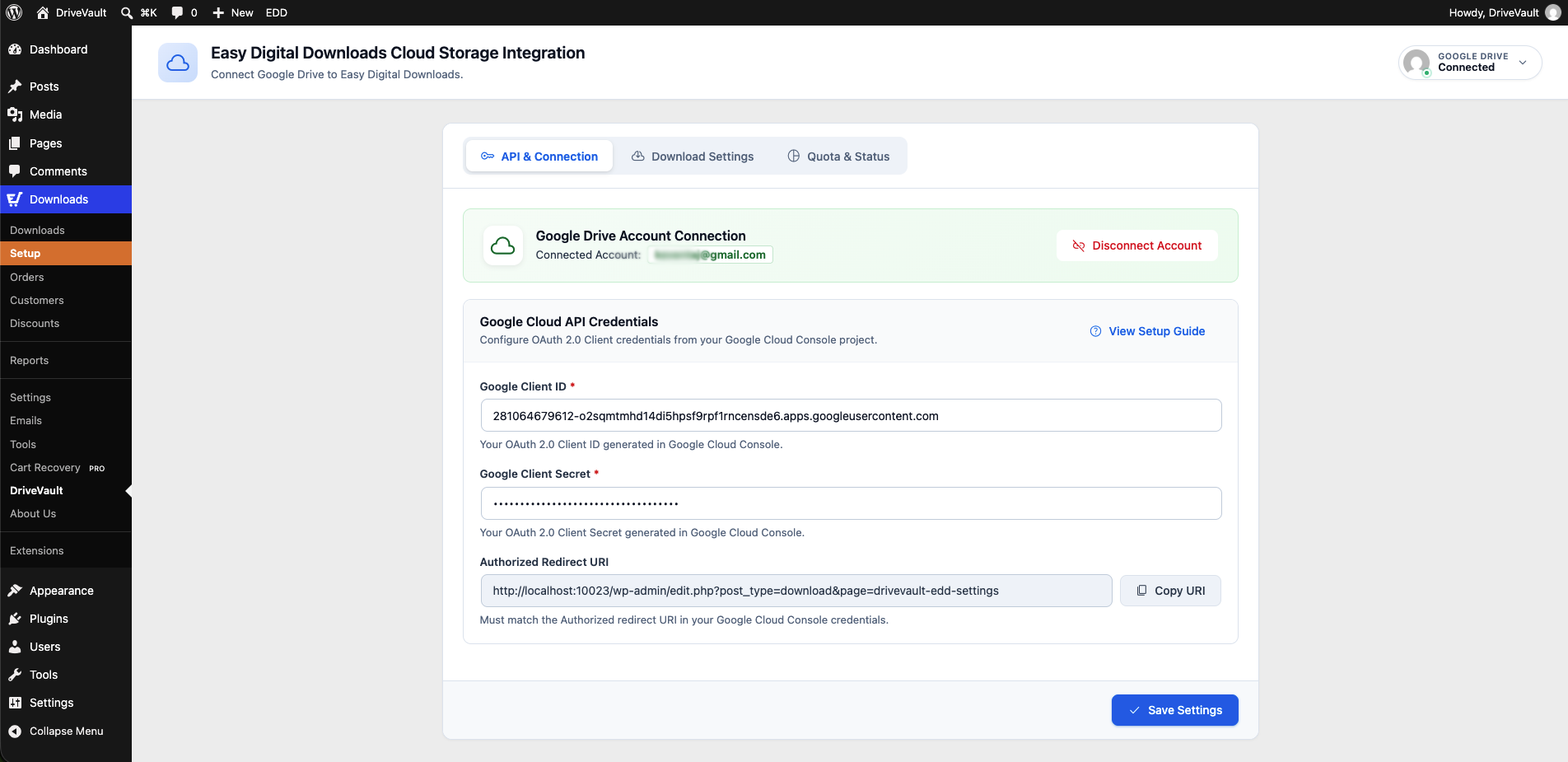This screenshot has height=762, width=1568.
Task: Open the Appearance brush icon
Action: 15,591
